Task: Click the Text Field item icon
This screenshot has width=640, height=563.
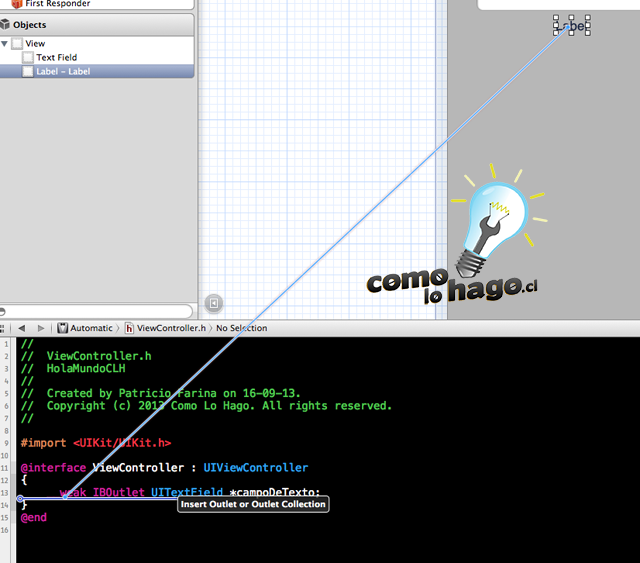Action: click(x=28, y=58)
